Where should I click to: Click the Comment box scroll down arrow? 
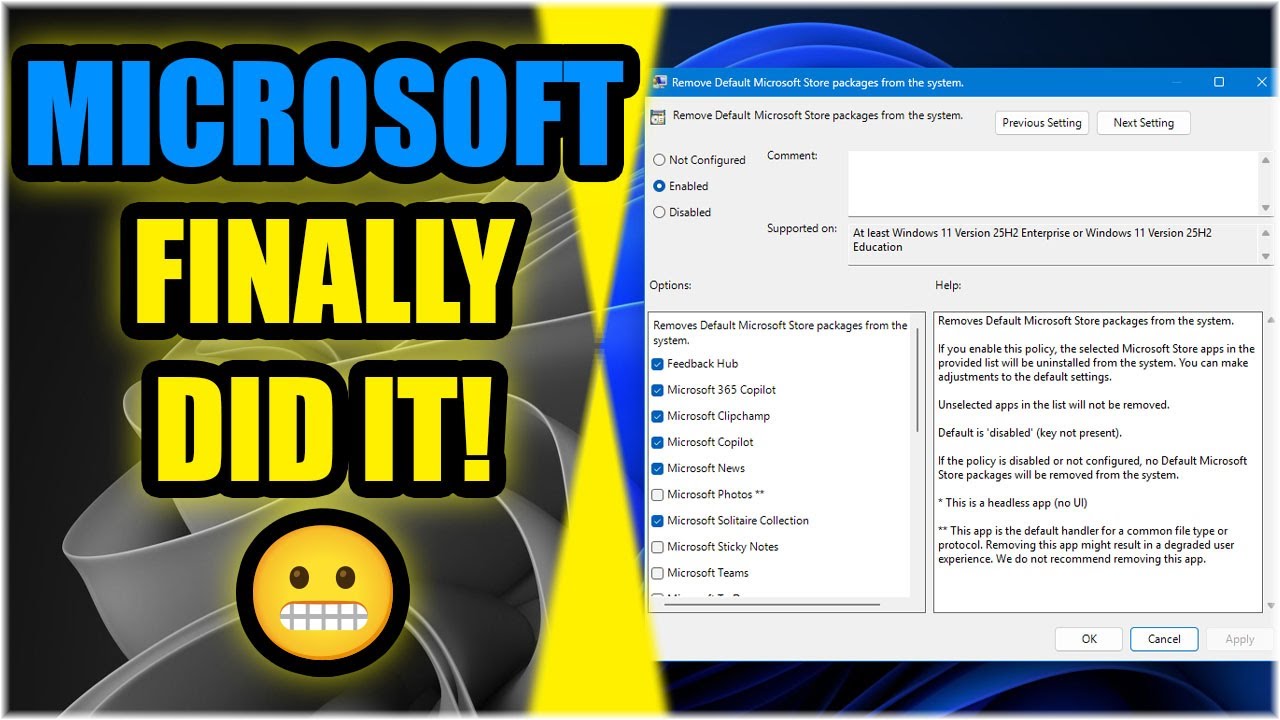tap(1266, 208)
